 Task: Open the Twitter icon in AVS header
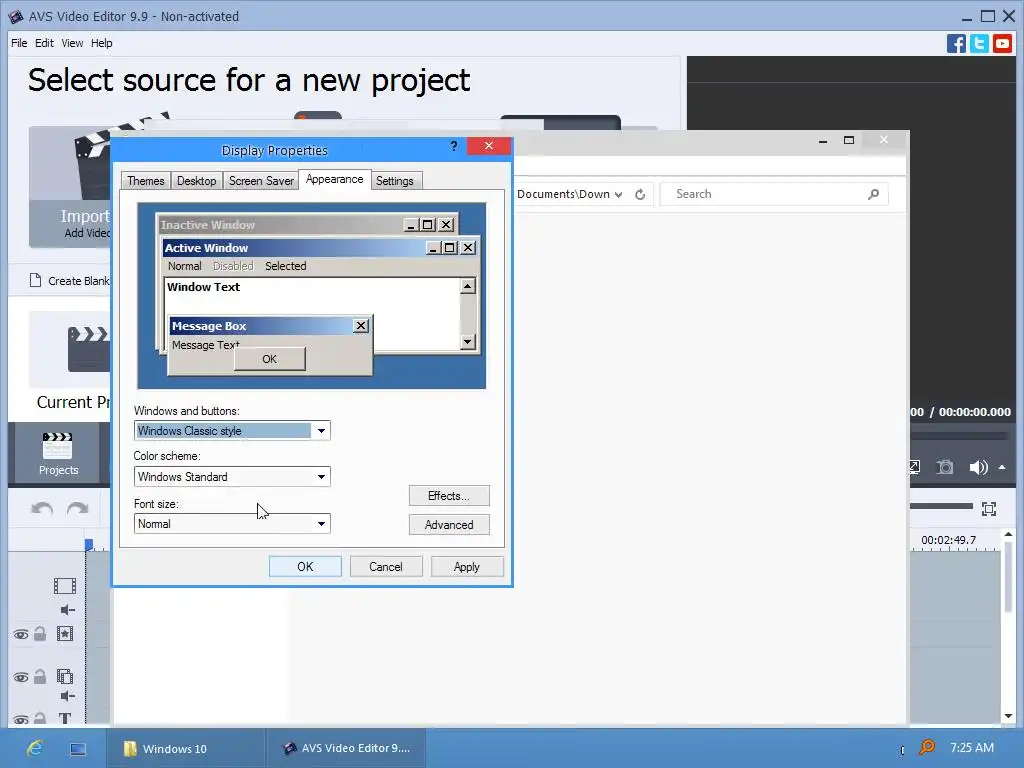pos(979,44)
